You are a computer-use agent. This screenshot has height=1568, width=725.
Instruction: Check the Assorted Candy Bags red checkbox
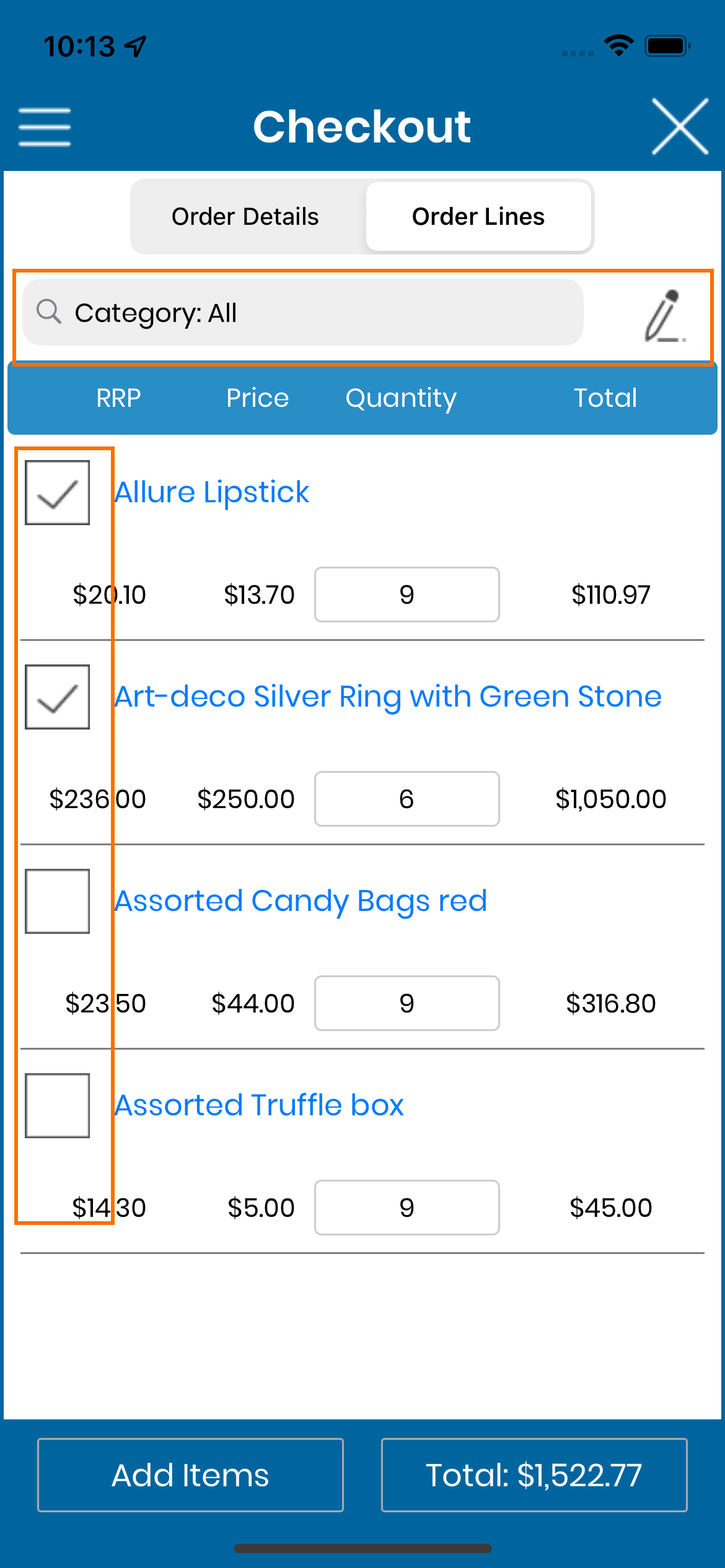point(58,901)
